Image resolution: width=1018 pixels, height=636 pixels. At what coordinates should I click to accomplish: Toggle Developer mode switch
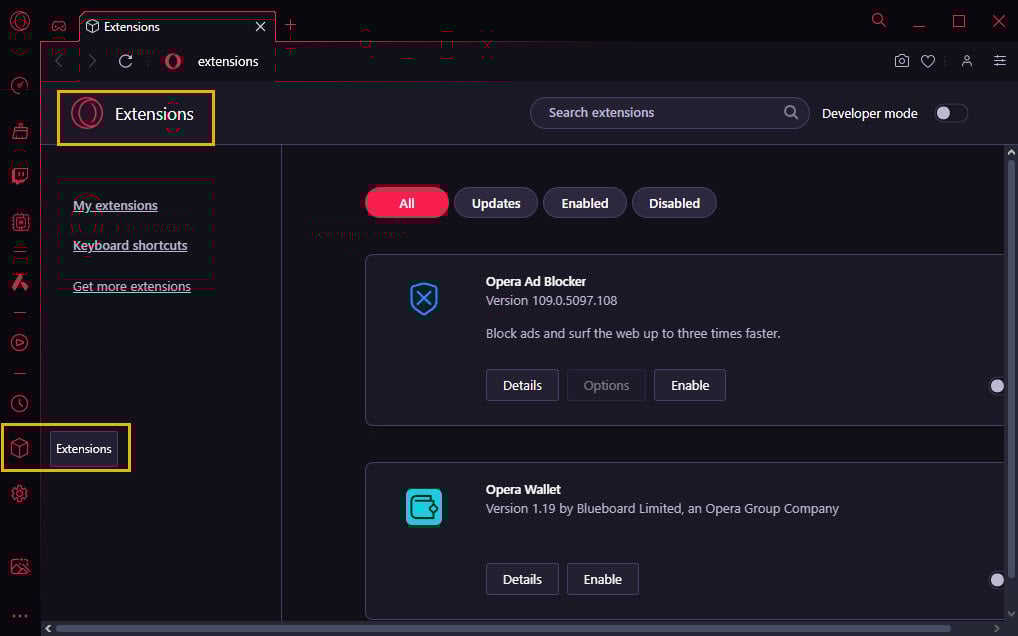click(x=950, y=113)
